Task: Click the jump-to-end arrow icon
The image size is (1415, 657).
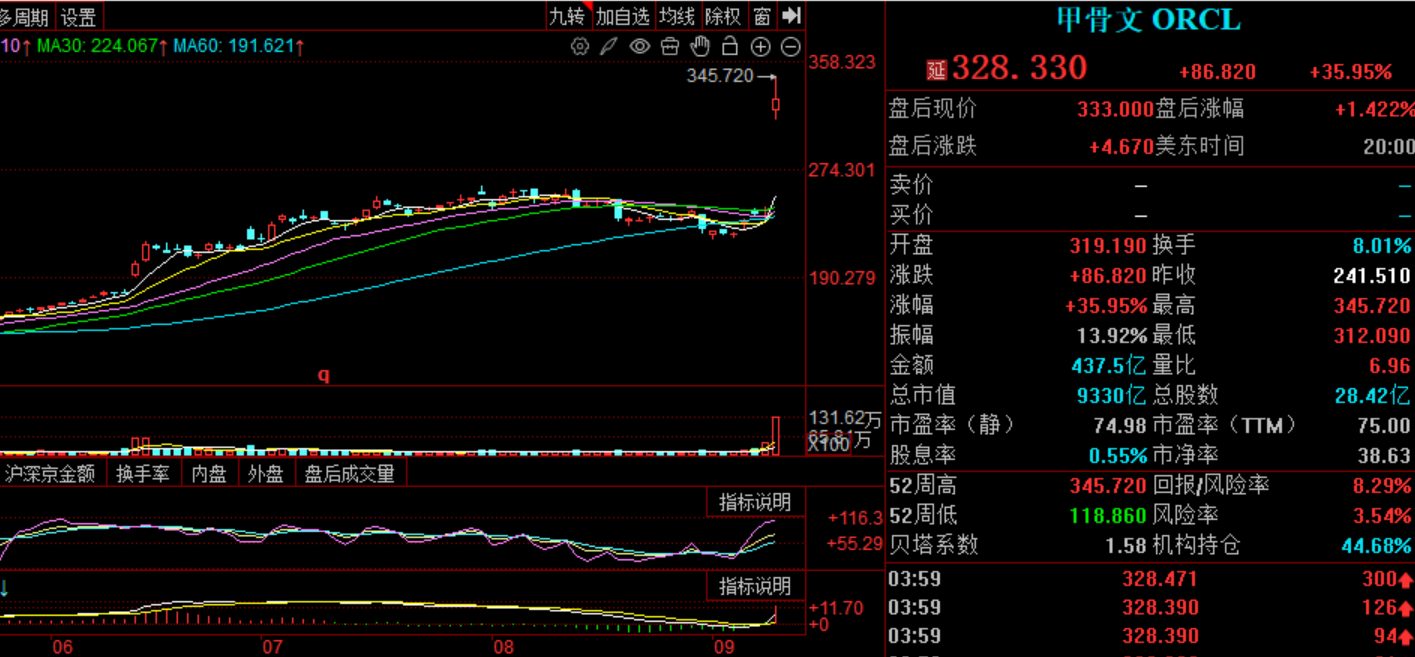Action: [x=792, y=15]
